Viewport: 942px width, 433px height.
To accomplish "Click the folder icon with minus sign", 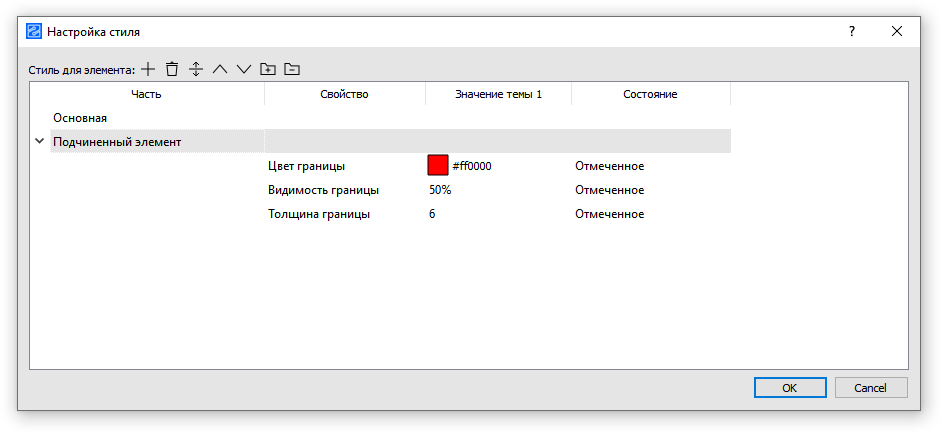I will coord(291,69).
